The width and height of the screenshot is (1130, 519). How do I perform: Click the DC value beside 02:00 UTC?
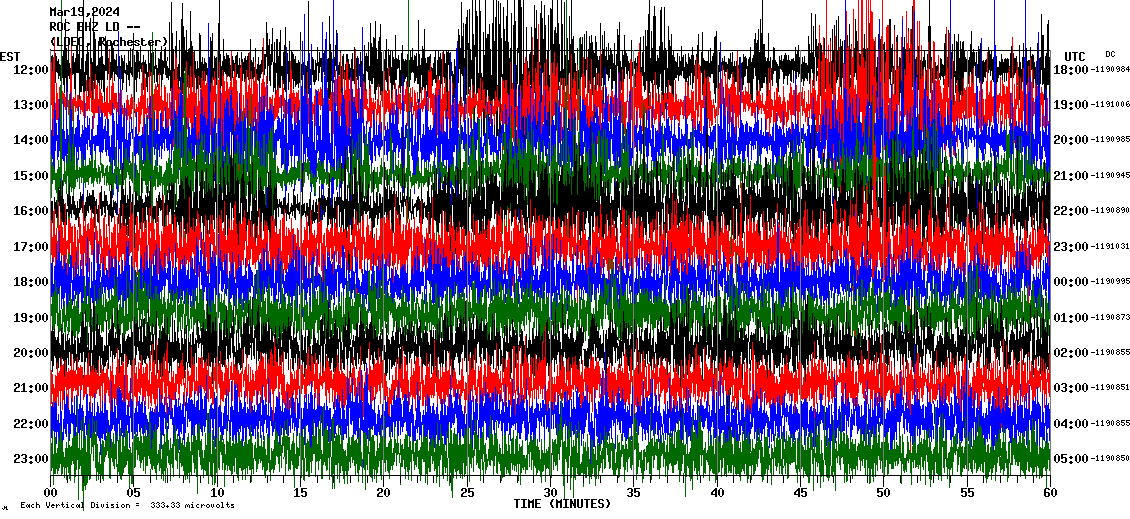tap(1109, 352)
